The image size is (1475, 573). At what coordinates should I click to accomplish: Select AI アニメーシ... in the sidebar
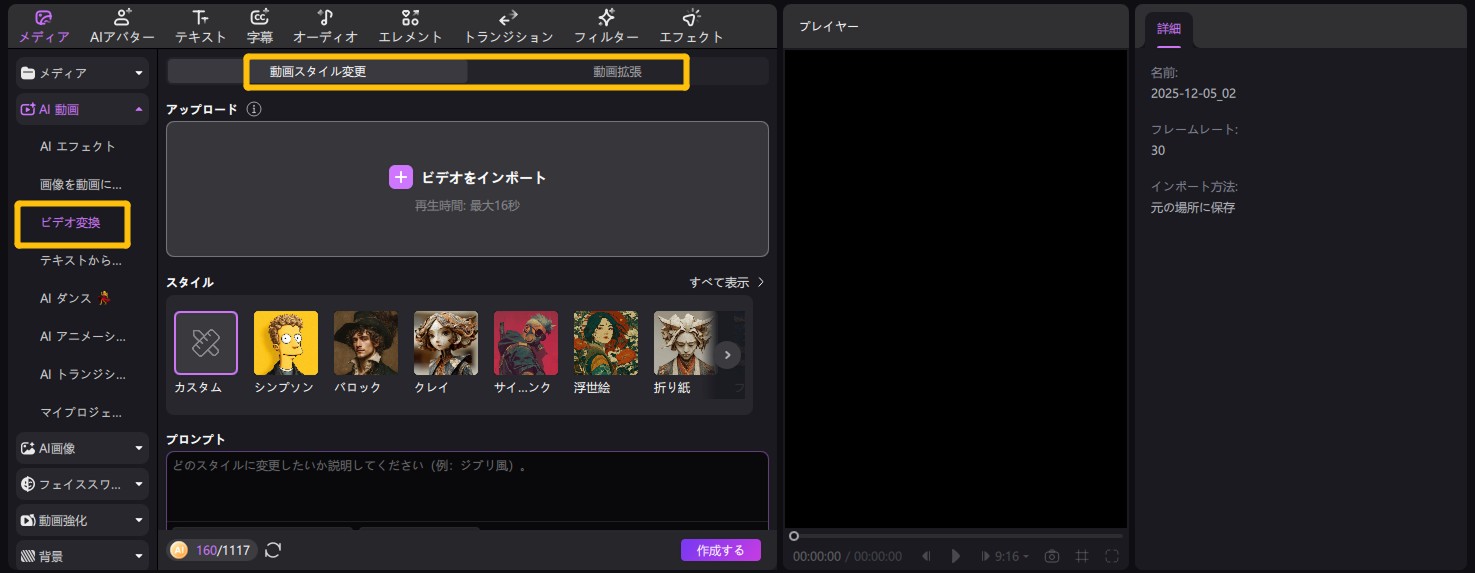pos(83,337)
